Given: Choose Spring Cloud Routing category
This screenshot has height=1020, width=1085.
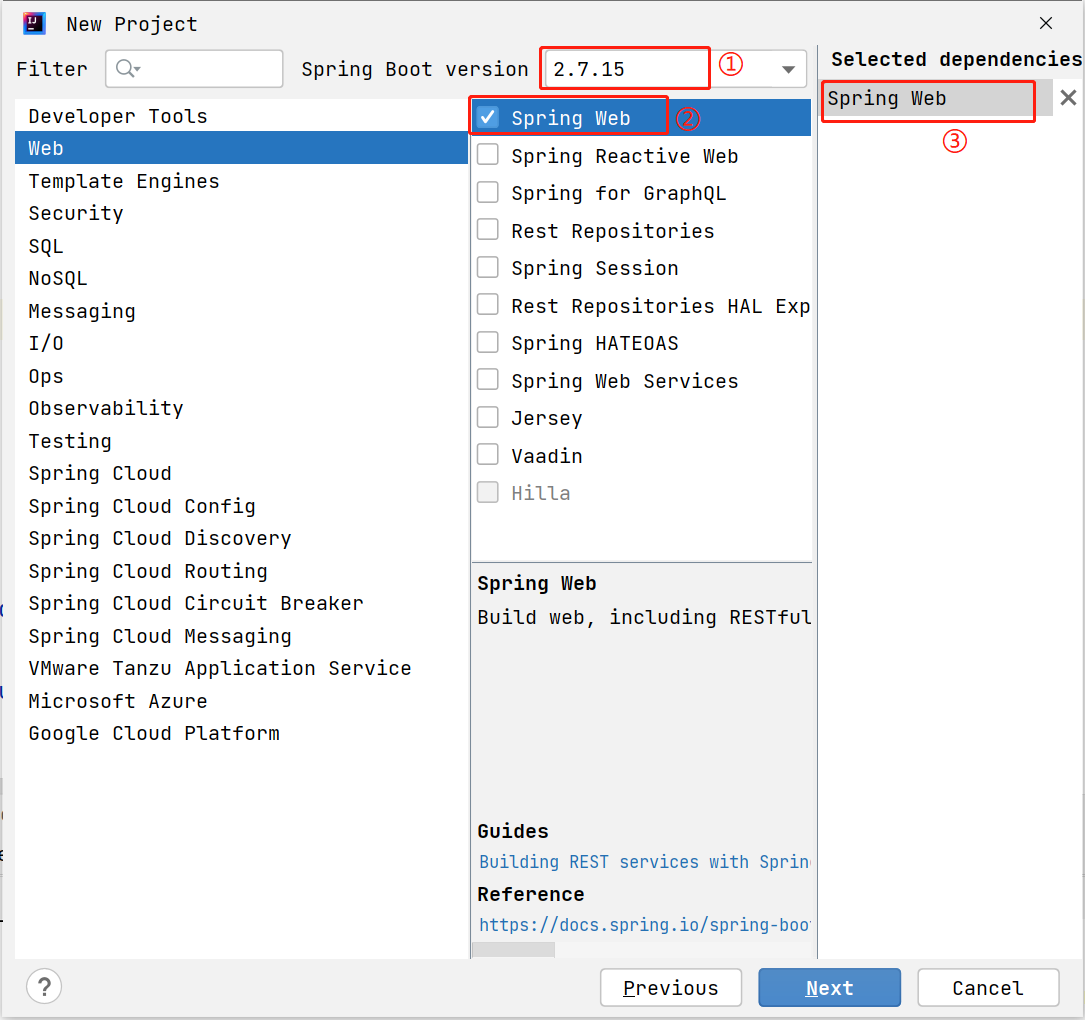Looking at the screenshot, I should coord(241,571).
